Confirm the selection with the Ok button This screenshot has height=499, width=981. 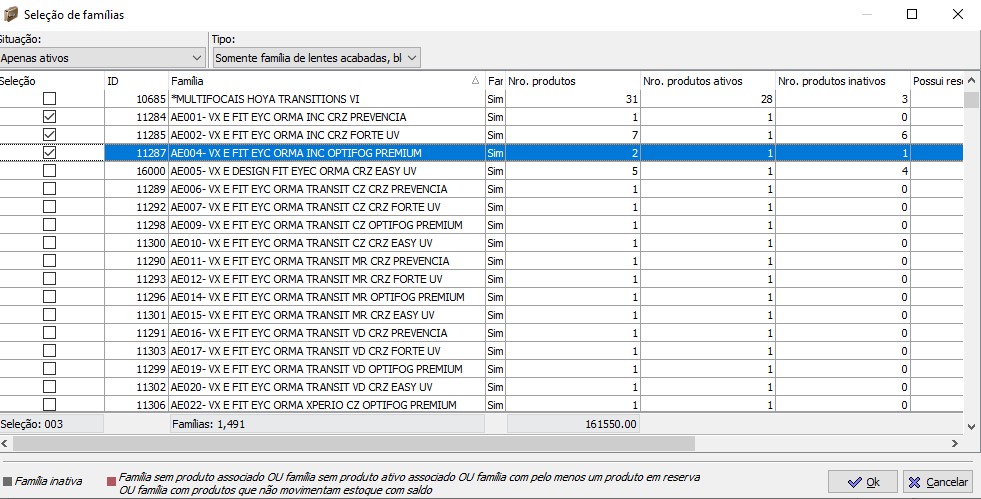863,482
